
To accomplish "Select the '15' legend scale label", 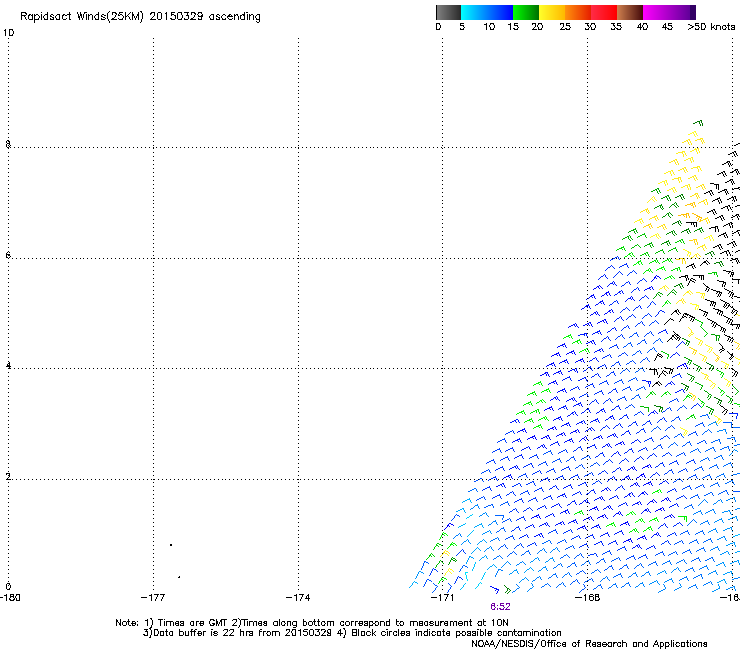I will pyautogui.click(x=513, y=27).
